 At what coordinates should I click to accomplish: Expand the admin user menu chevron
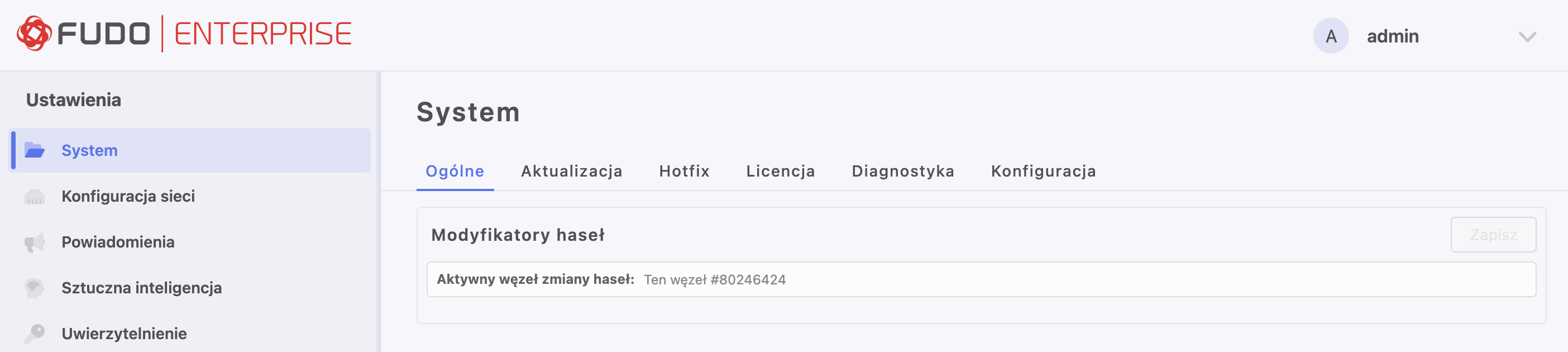[x=1527, y=36]
